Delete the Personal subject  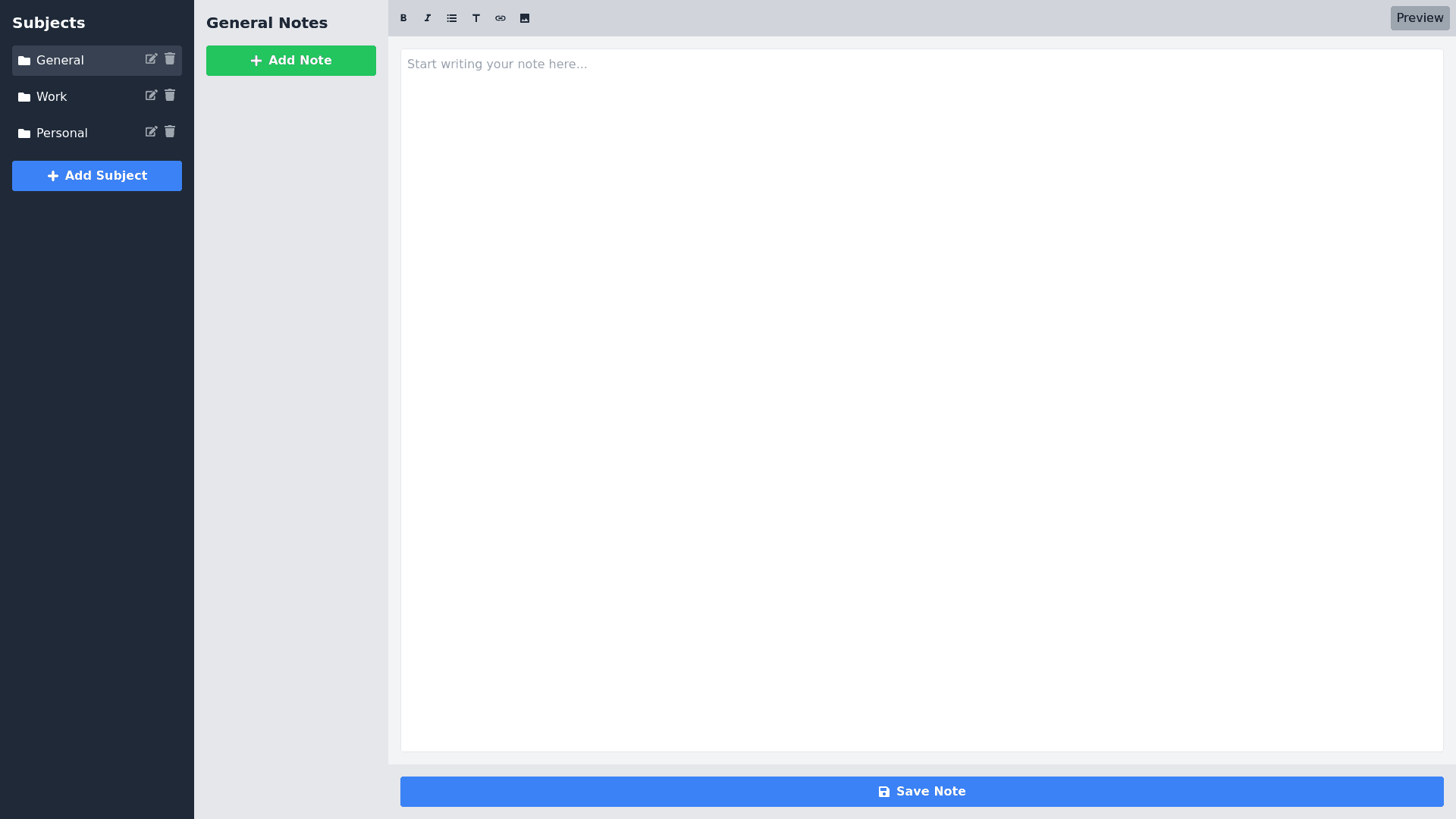170,131
